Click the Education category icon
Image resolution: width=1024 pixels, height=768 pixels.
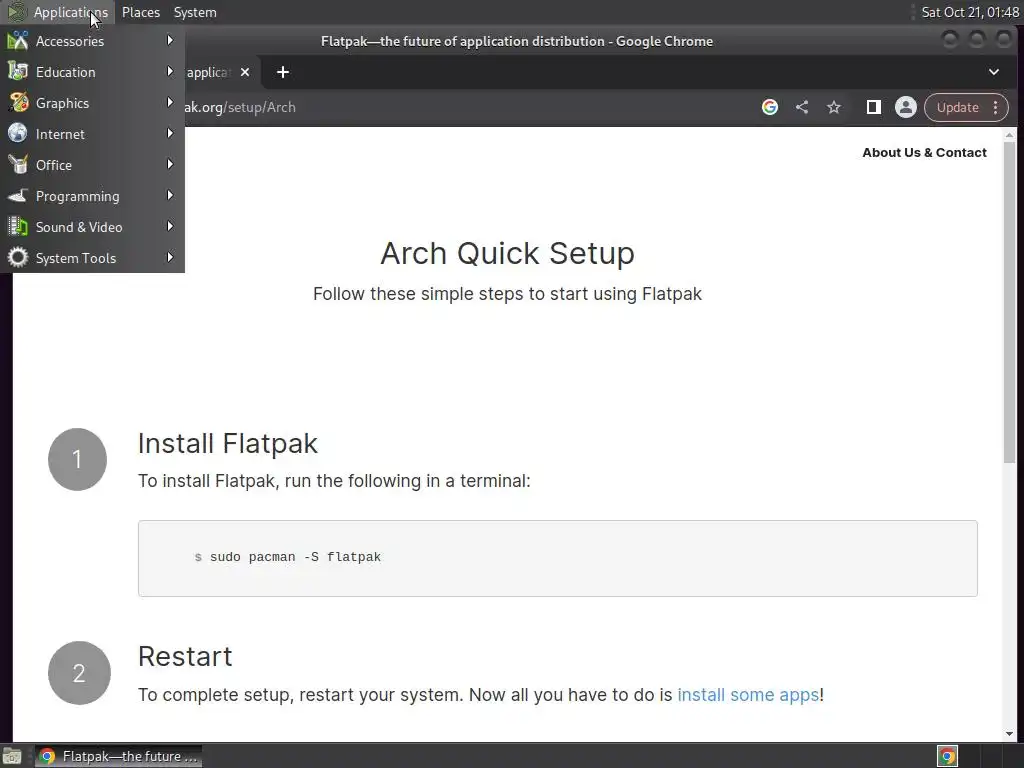(18, 71)
